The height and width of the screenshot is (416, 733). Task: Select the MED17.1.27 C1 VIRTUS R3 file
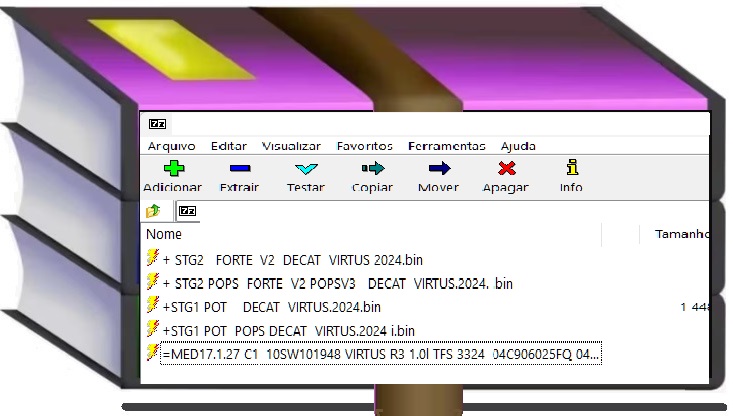pos(380,354)
